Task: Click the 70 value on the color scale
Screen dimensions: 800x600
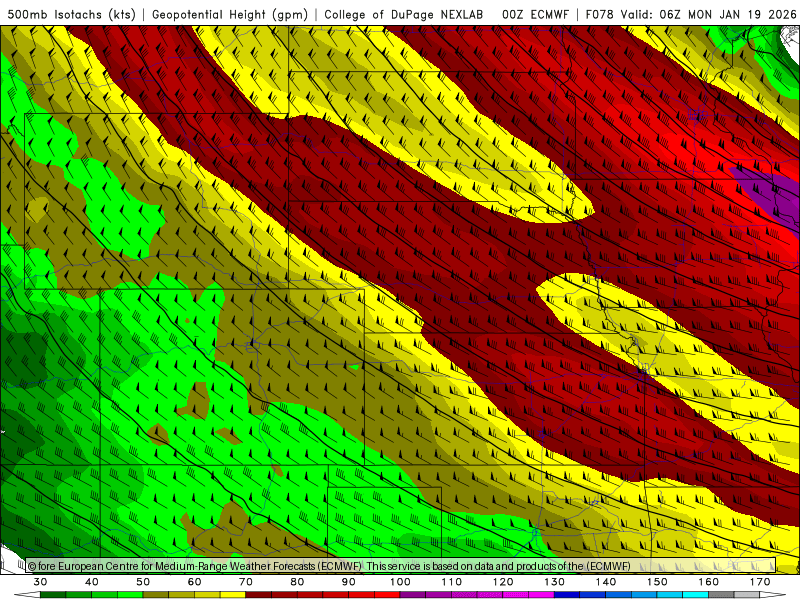Action: pyautogui.click(x=246, y=582)
